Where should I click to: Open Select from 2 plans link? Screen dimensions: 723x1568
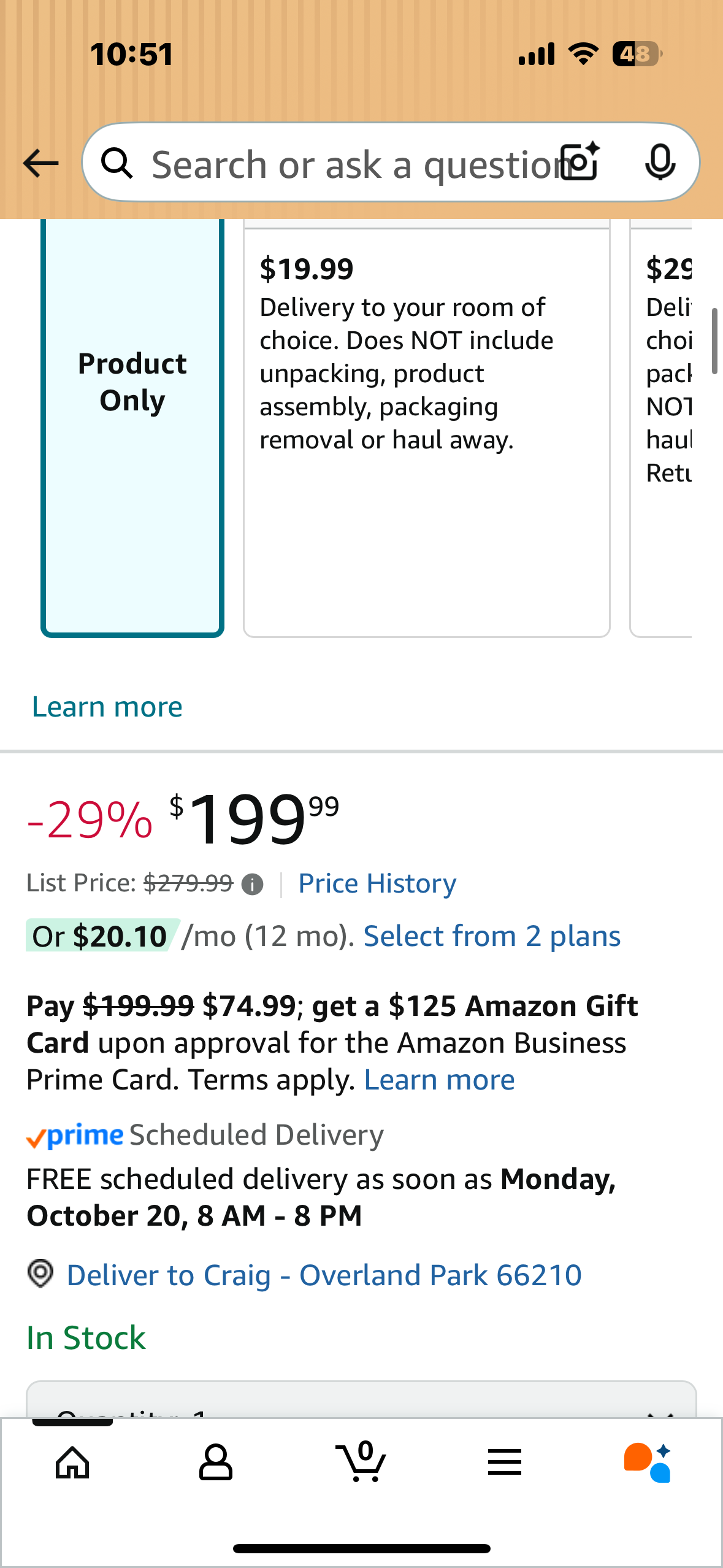coord(492,936)
